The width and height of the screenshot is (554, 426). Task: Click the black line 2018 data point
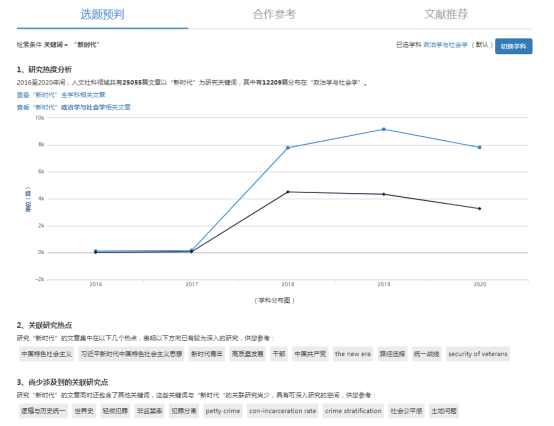[x=288, y=192]
